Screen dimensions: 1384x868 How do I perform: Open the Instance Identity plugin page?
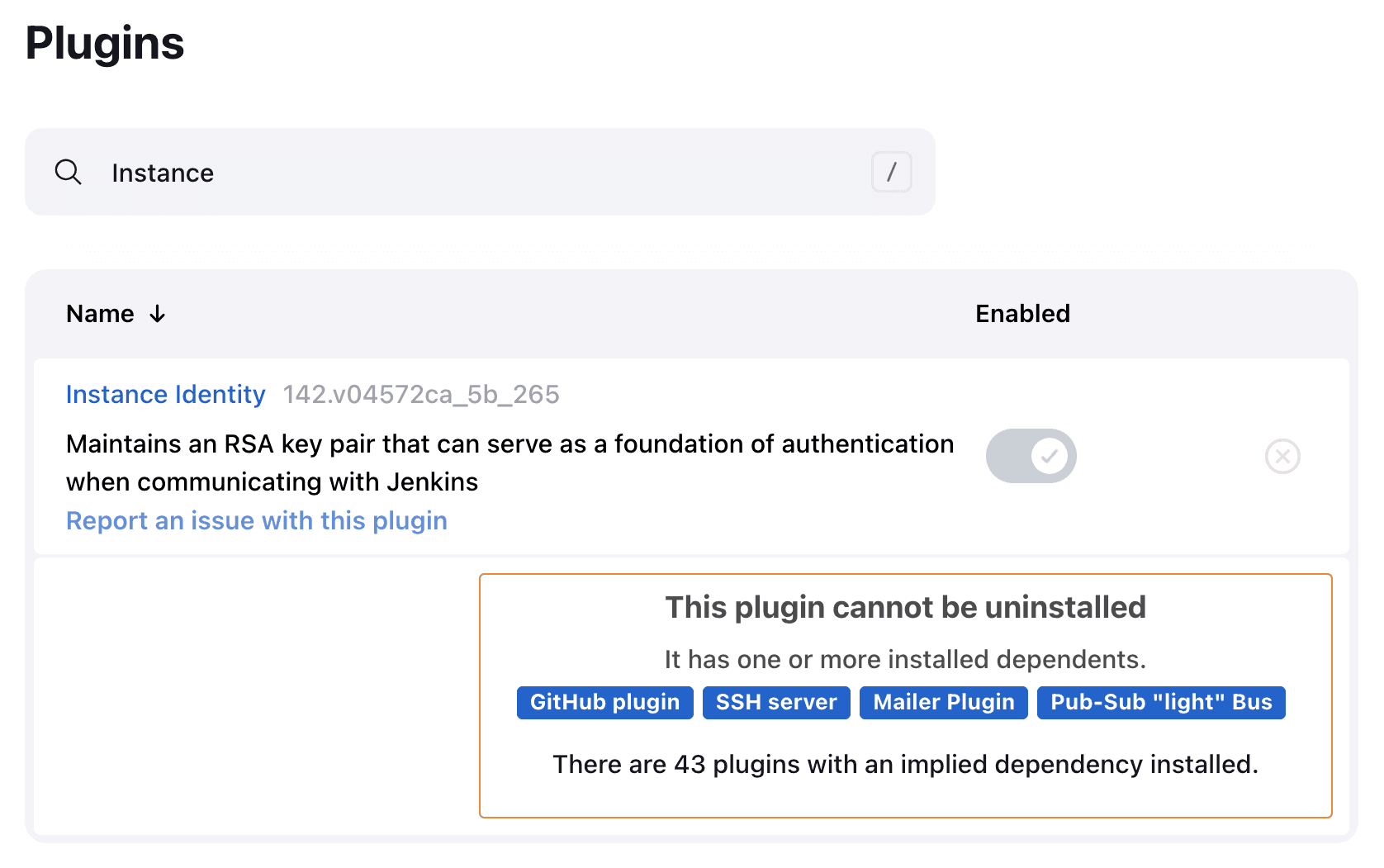[x=165, y=394]
